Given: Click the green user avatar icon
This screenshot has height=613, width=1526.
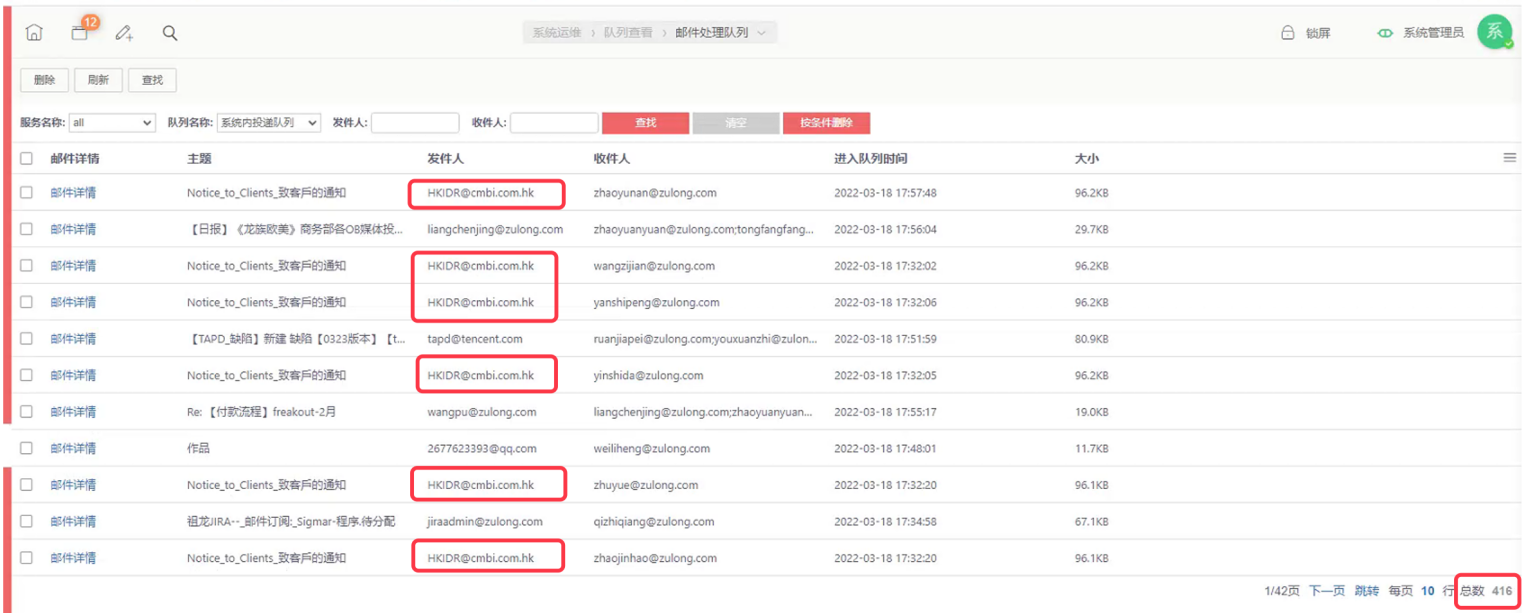Looking at the screenshot, I should (1494, 32).
